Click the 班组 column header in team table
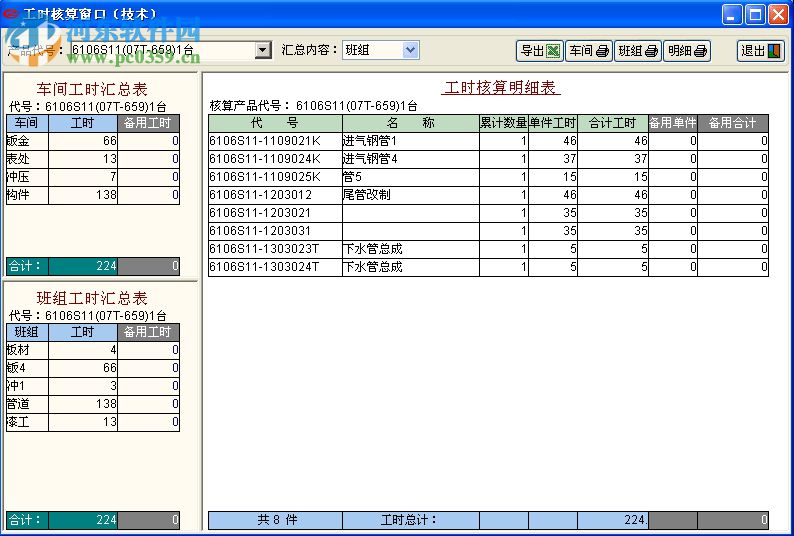Image resolution: width=794 pixels, height=536 pixels. (x=27, y=332)
